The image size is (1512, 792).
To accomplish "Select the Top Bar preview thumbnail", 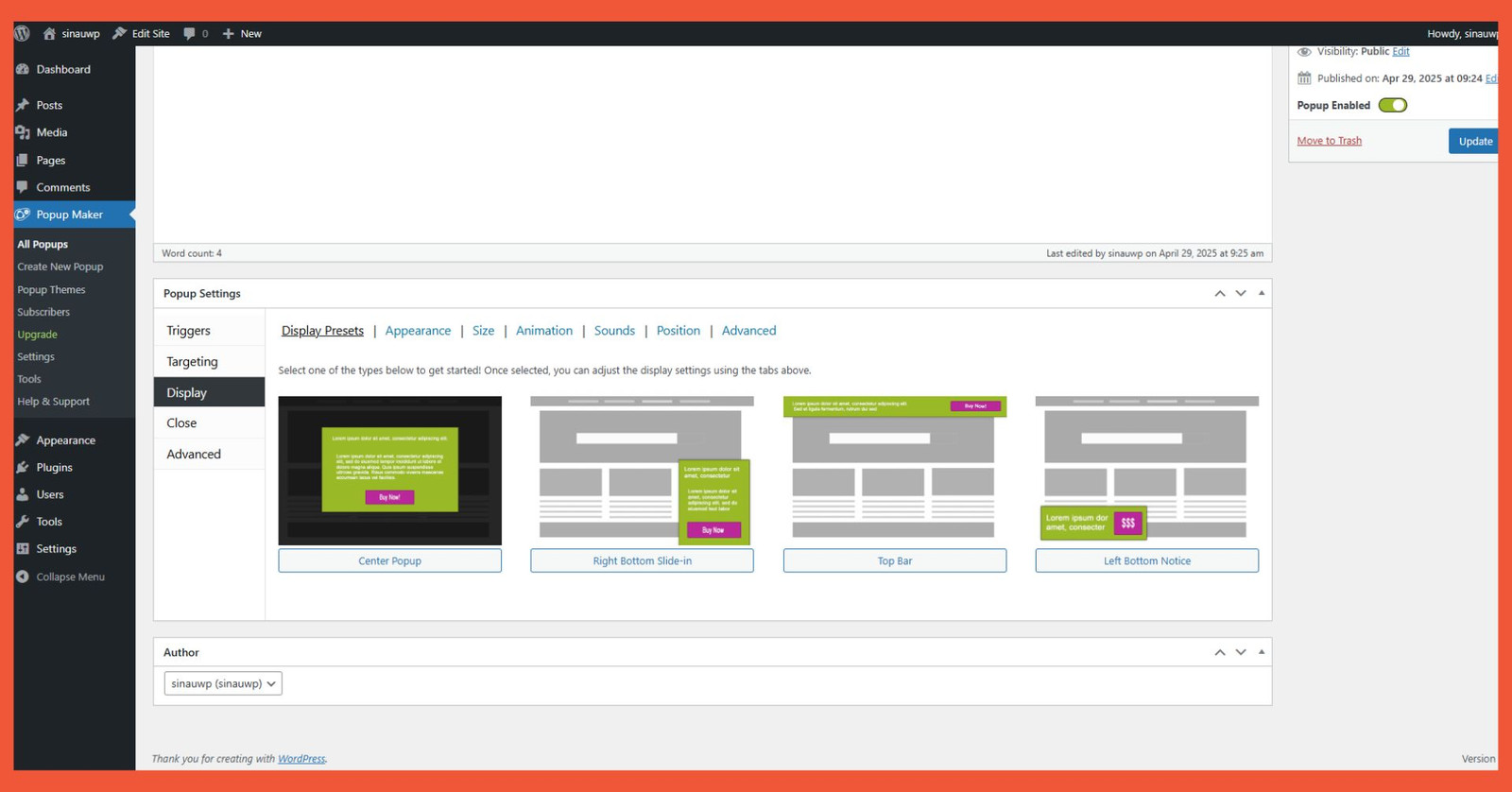I will click(x=895, y=471).
